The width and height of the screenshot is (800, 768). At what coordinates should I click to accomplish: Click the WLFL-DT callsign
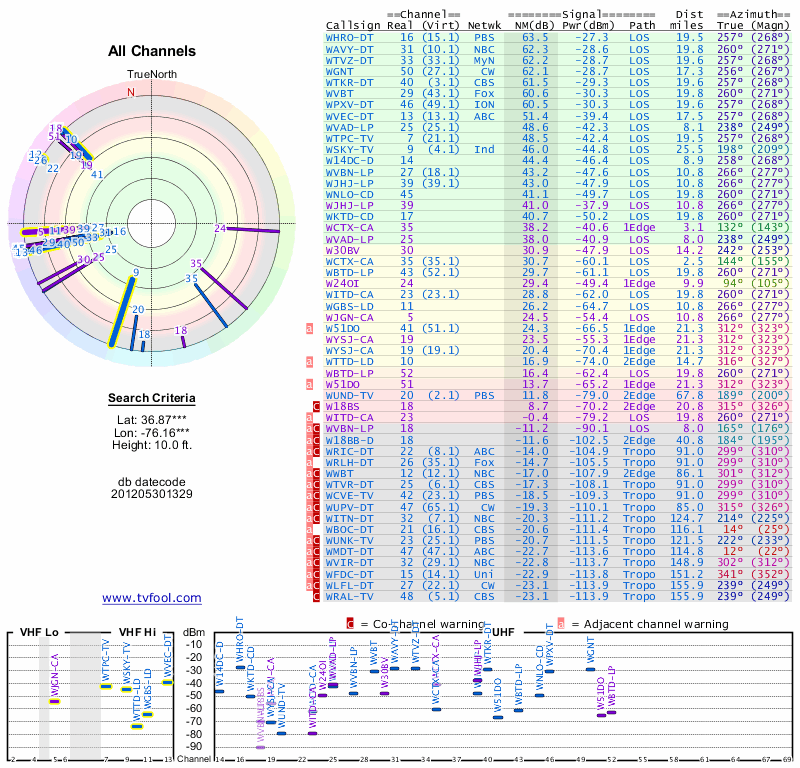click(x=349, y=585)
